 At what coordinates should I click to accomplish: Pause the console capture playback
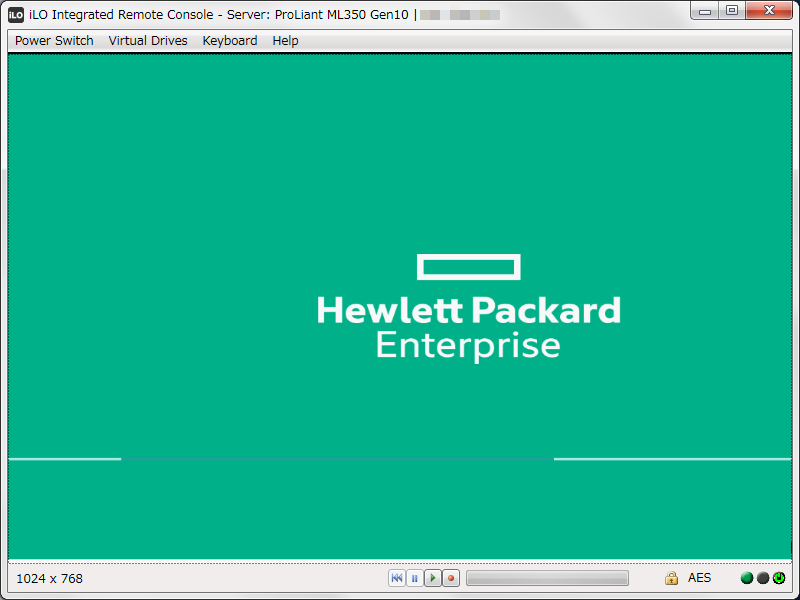(415, 578)
